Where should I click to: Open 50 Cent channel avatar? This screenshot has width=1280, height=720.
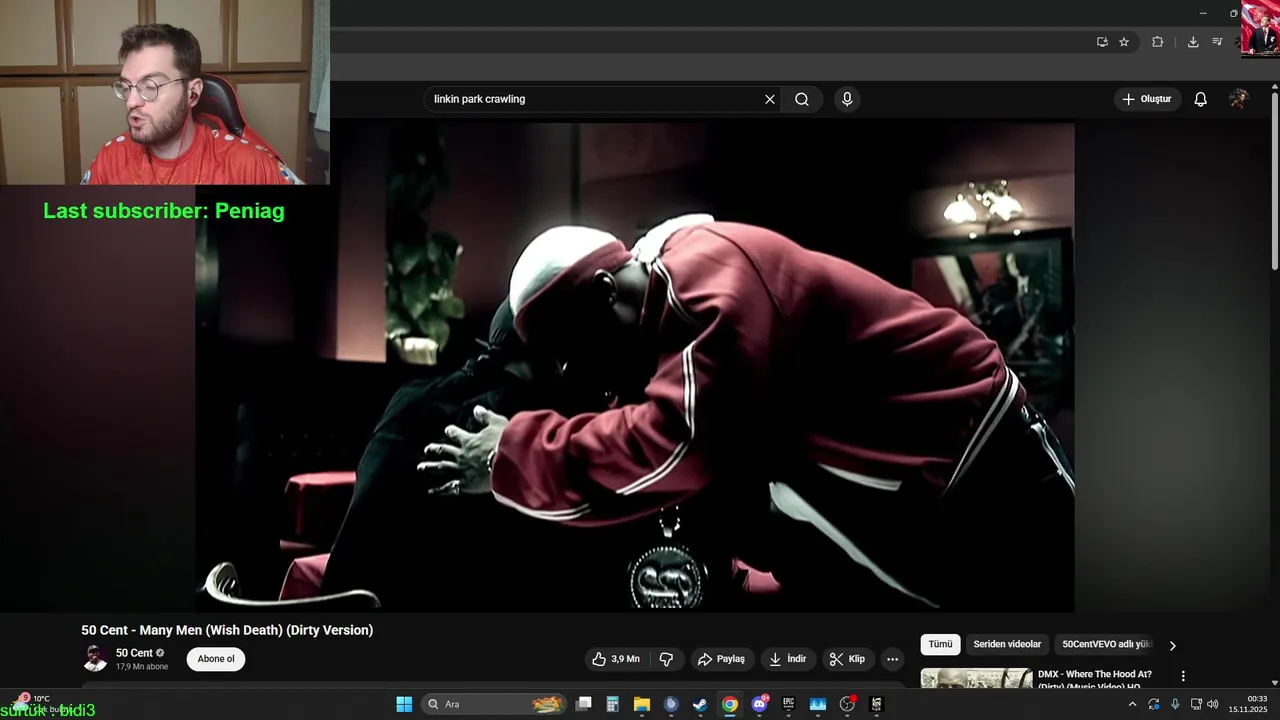tap(95, 659)
